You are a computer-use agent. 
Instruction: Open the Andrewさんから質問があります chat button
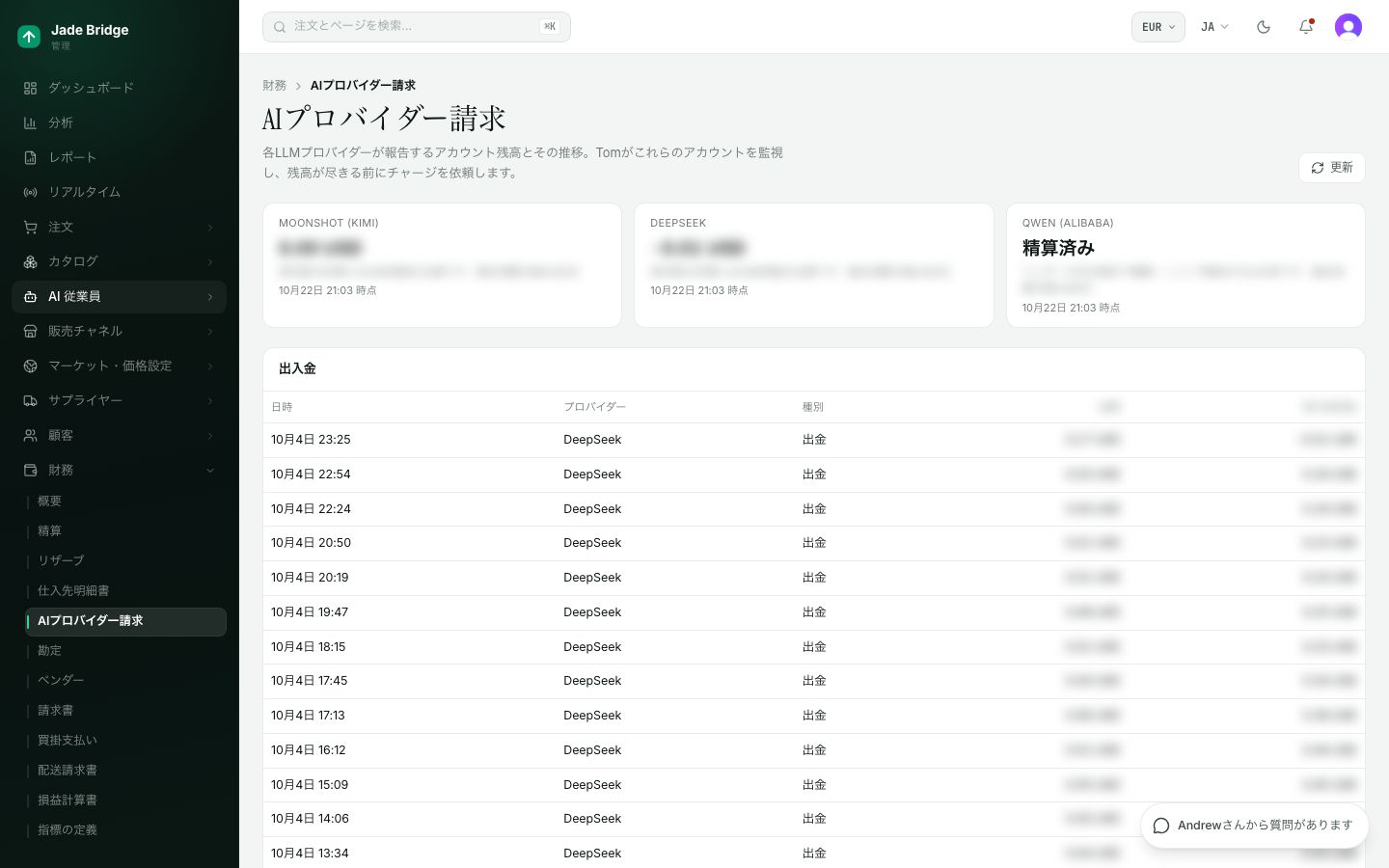[x=1254, y=826]
